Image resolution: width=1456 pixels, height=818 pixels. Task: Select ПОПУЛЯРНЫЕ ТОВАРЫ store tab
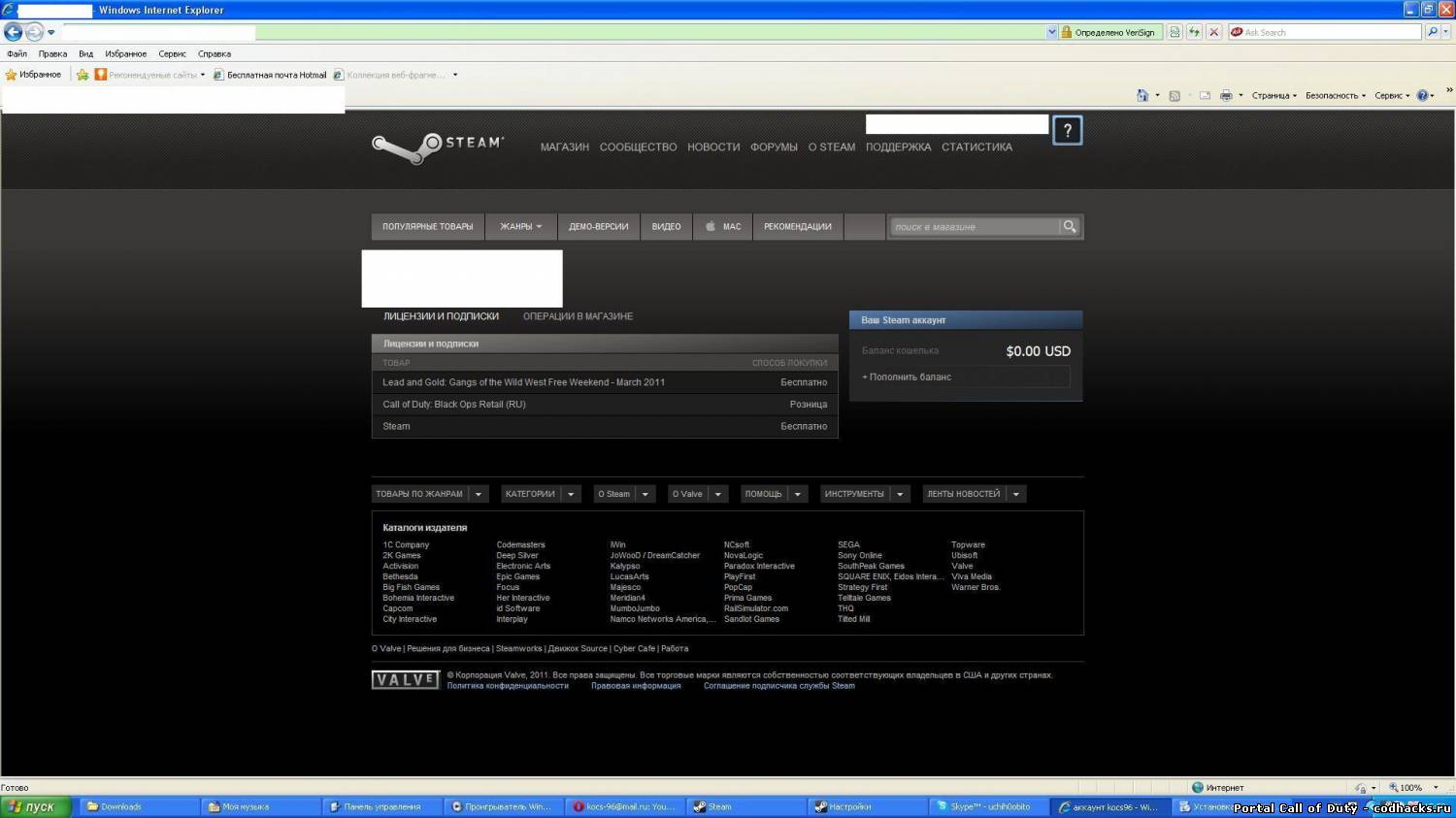pos(428,227)
